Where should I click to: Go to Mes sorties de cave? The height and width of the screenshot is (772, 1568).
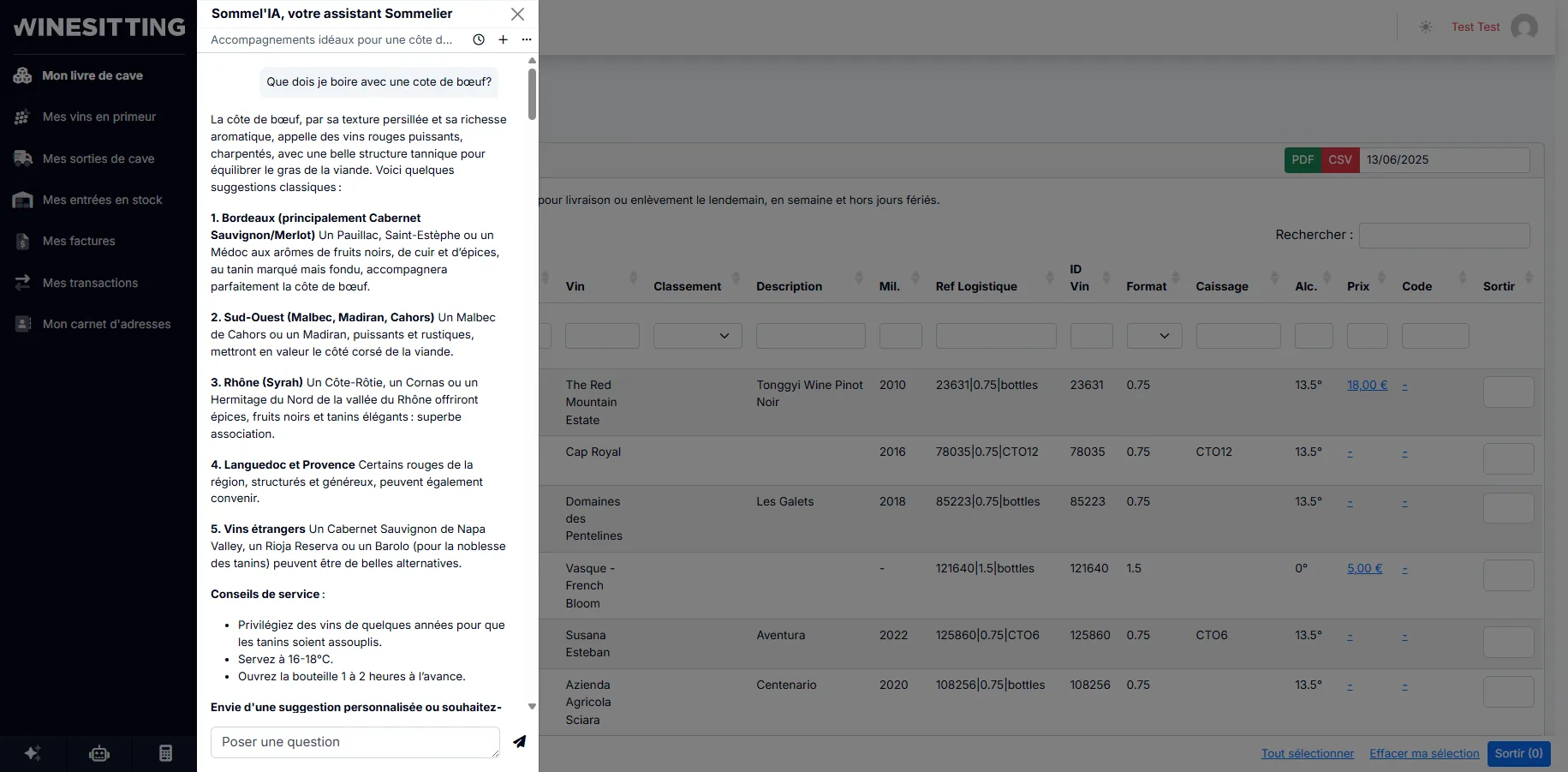tap(98, 159)
